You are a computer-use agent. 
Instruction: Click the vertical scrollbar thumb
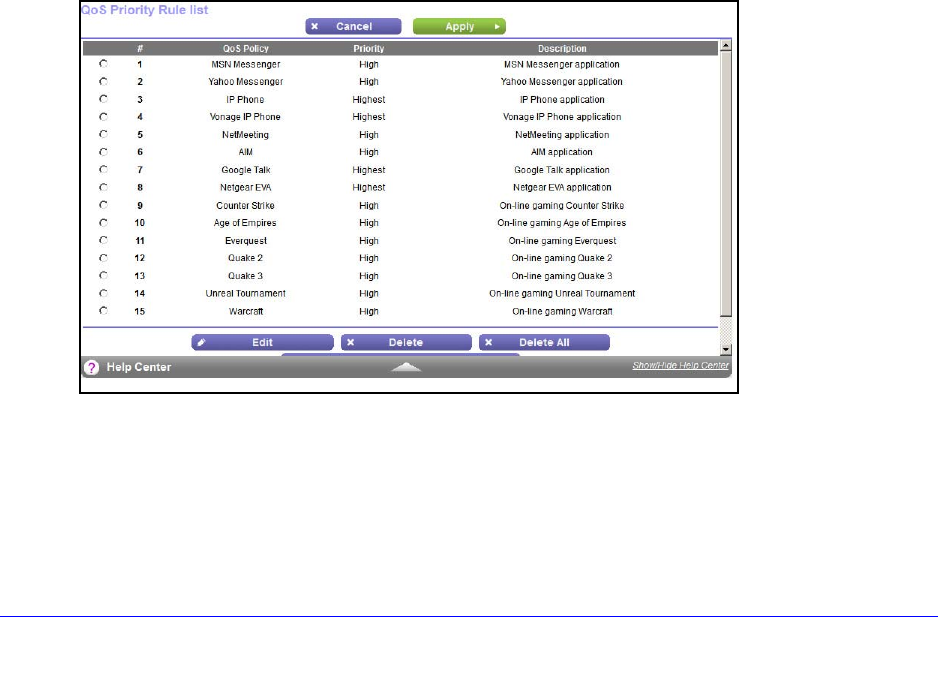pos(726,184)
